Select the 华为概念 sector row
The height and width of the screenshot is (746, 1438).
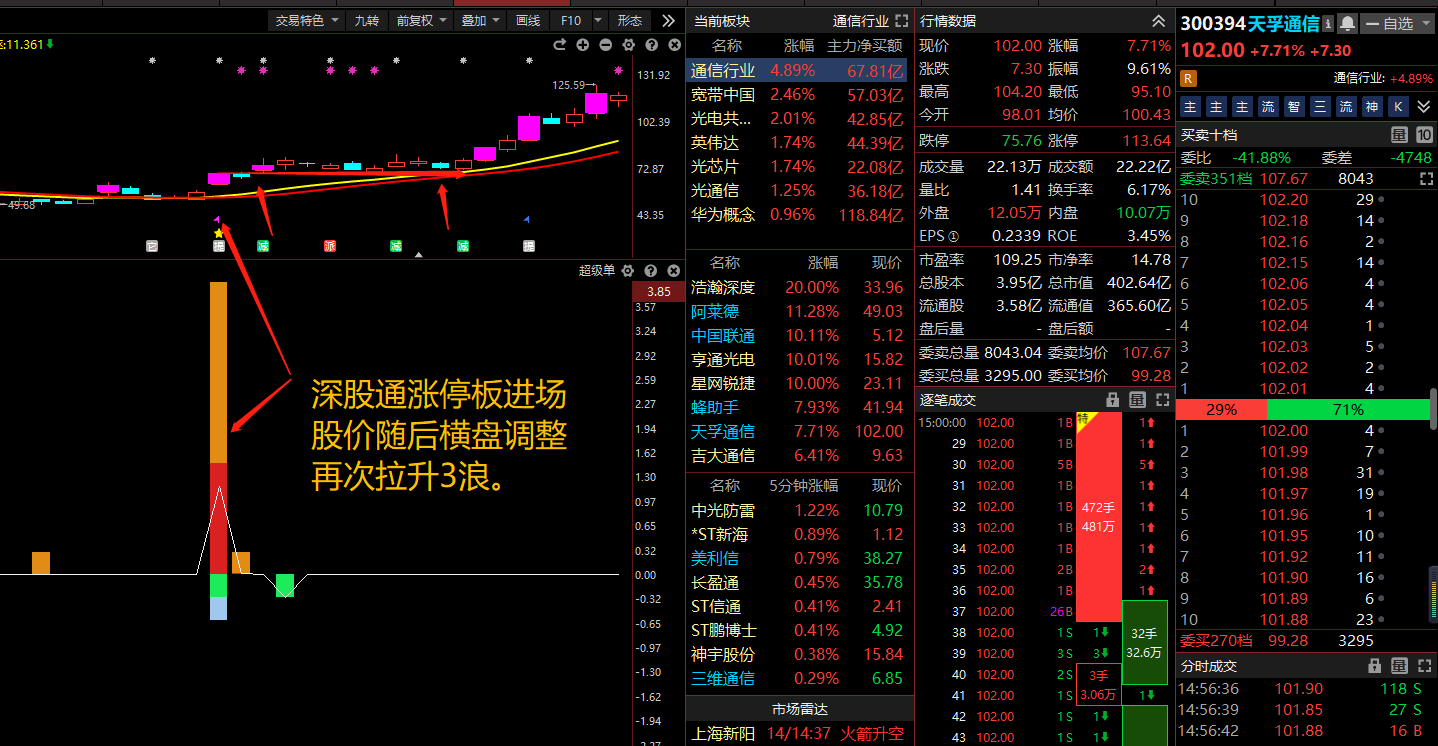(x=799, y=215)
